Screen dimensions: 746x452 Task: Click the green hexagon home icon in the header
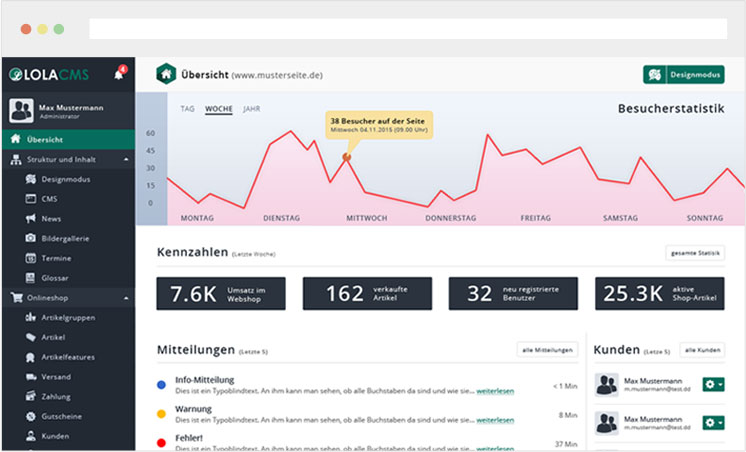[x=166, y=74]
